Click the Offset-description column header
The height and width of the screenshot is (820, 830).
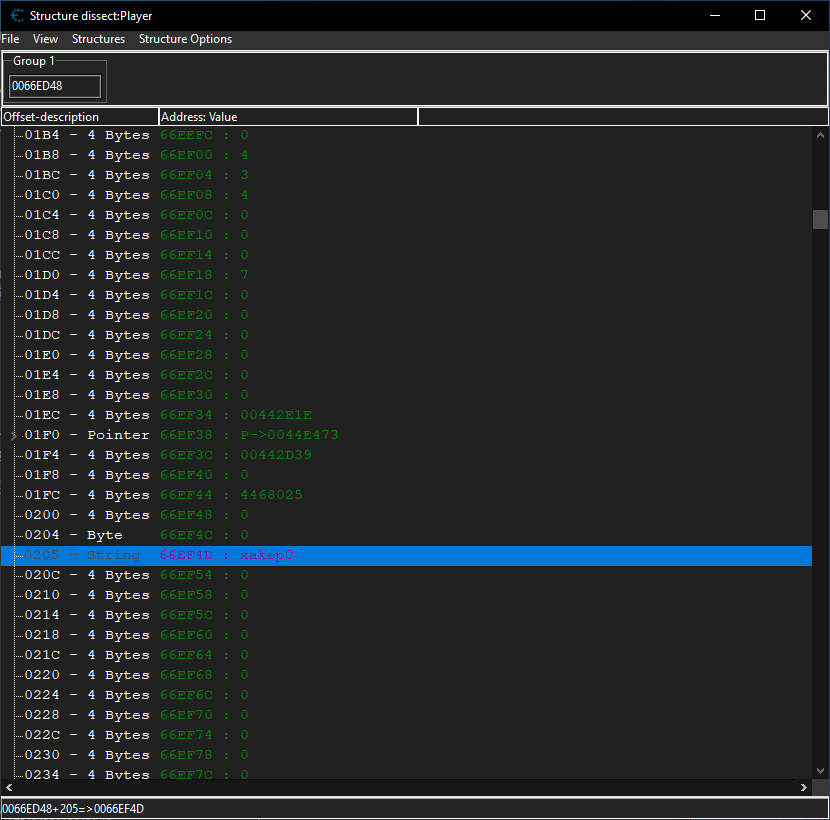click(79, 117)
